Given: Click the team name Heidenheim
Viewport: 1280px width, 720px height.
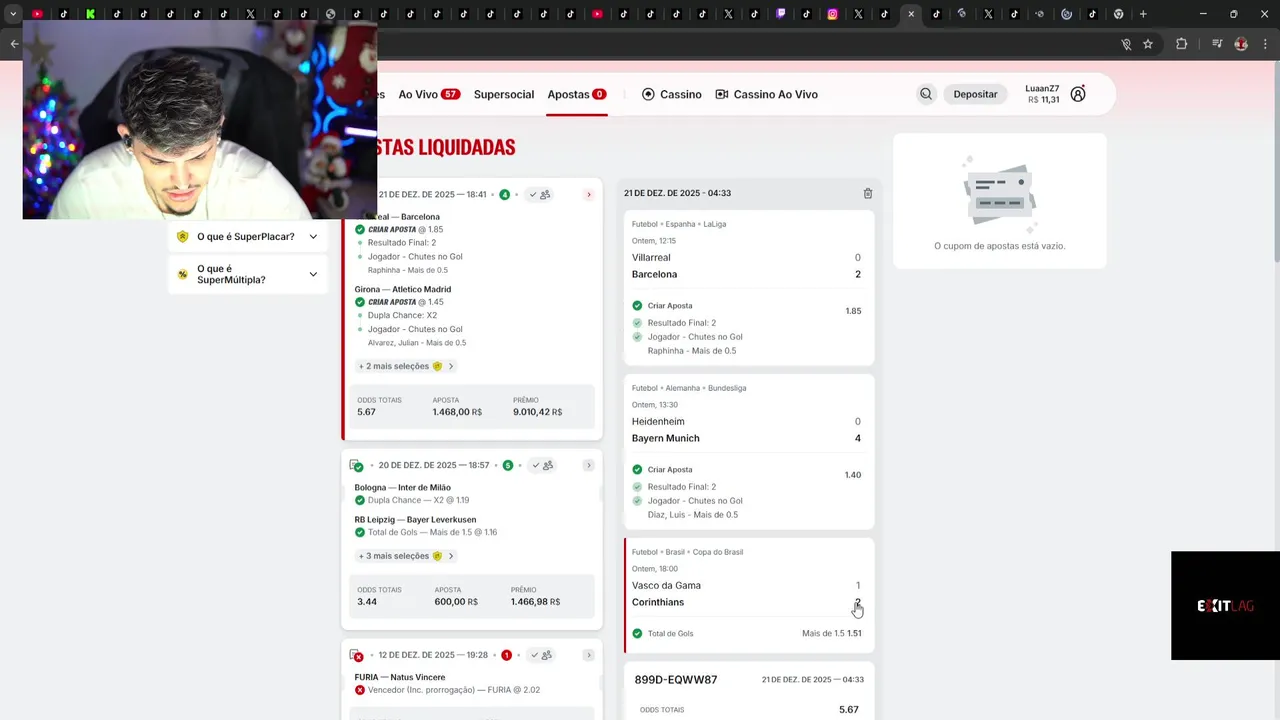Looking at the screenshot, I should (658, 422).
